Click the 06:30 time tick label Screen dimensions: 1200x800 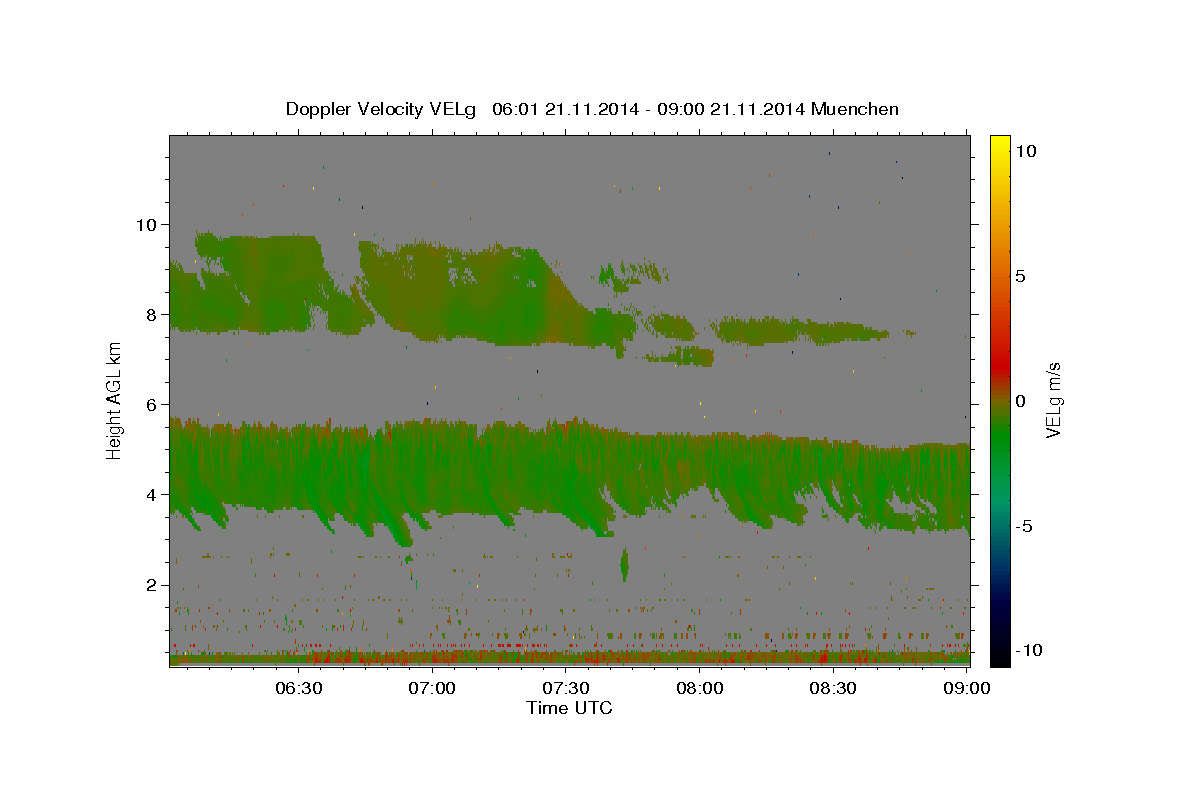tap(299, 689)
